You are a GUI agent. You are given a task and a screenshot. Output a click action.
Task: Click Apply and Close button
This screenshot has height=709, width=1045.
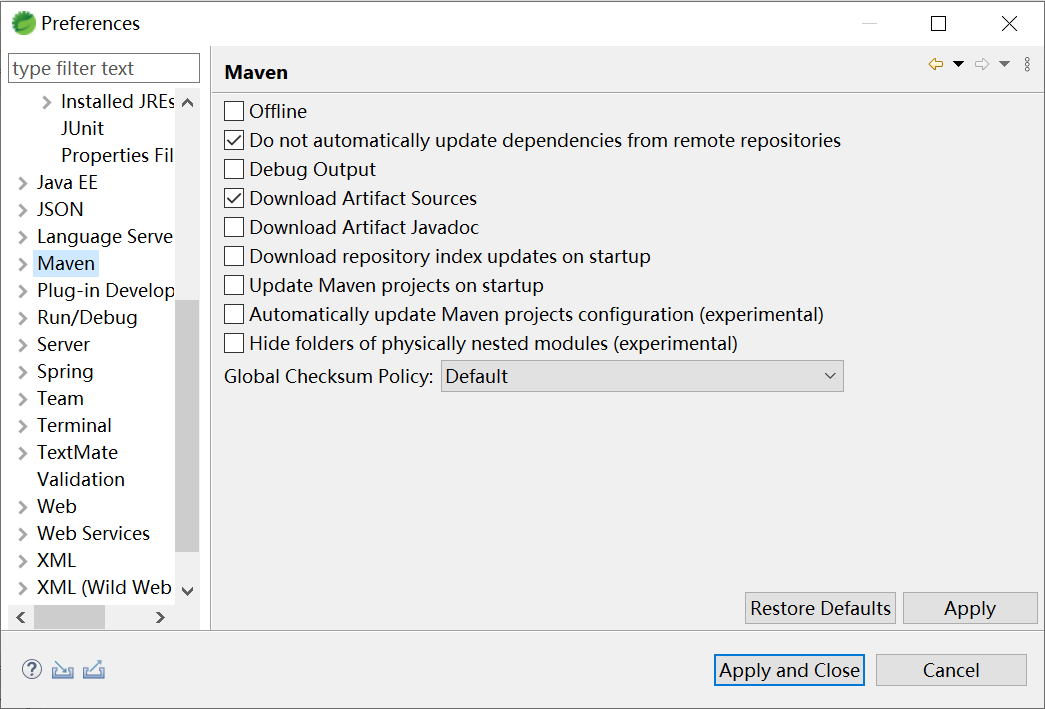790,670
